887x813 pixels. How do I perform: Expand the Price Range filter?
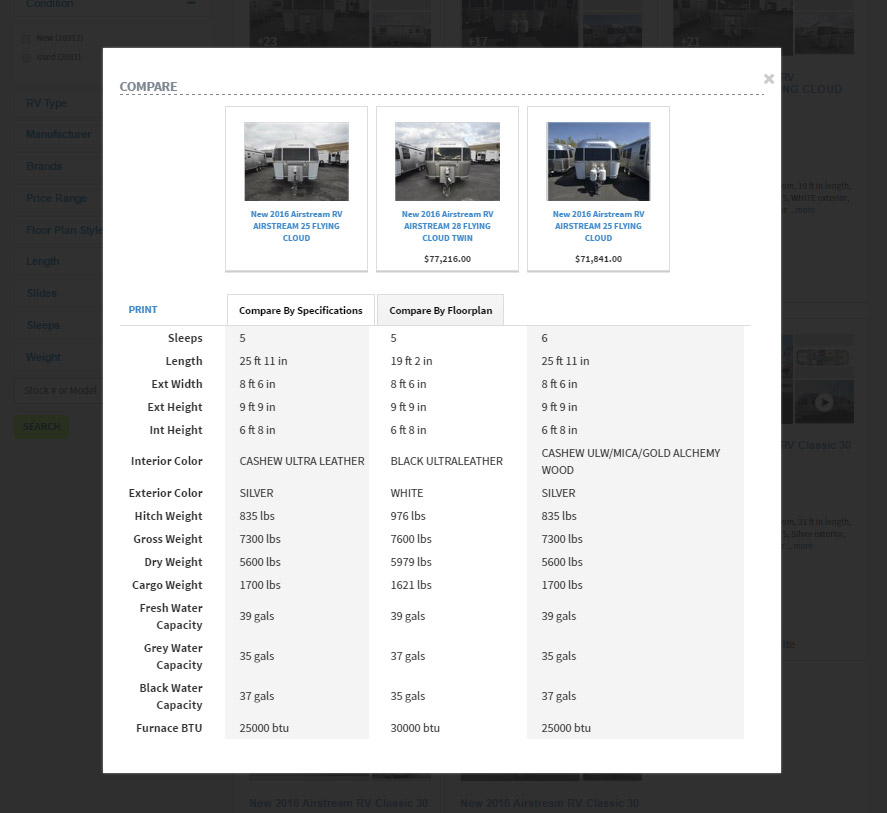57,198
